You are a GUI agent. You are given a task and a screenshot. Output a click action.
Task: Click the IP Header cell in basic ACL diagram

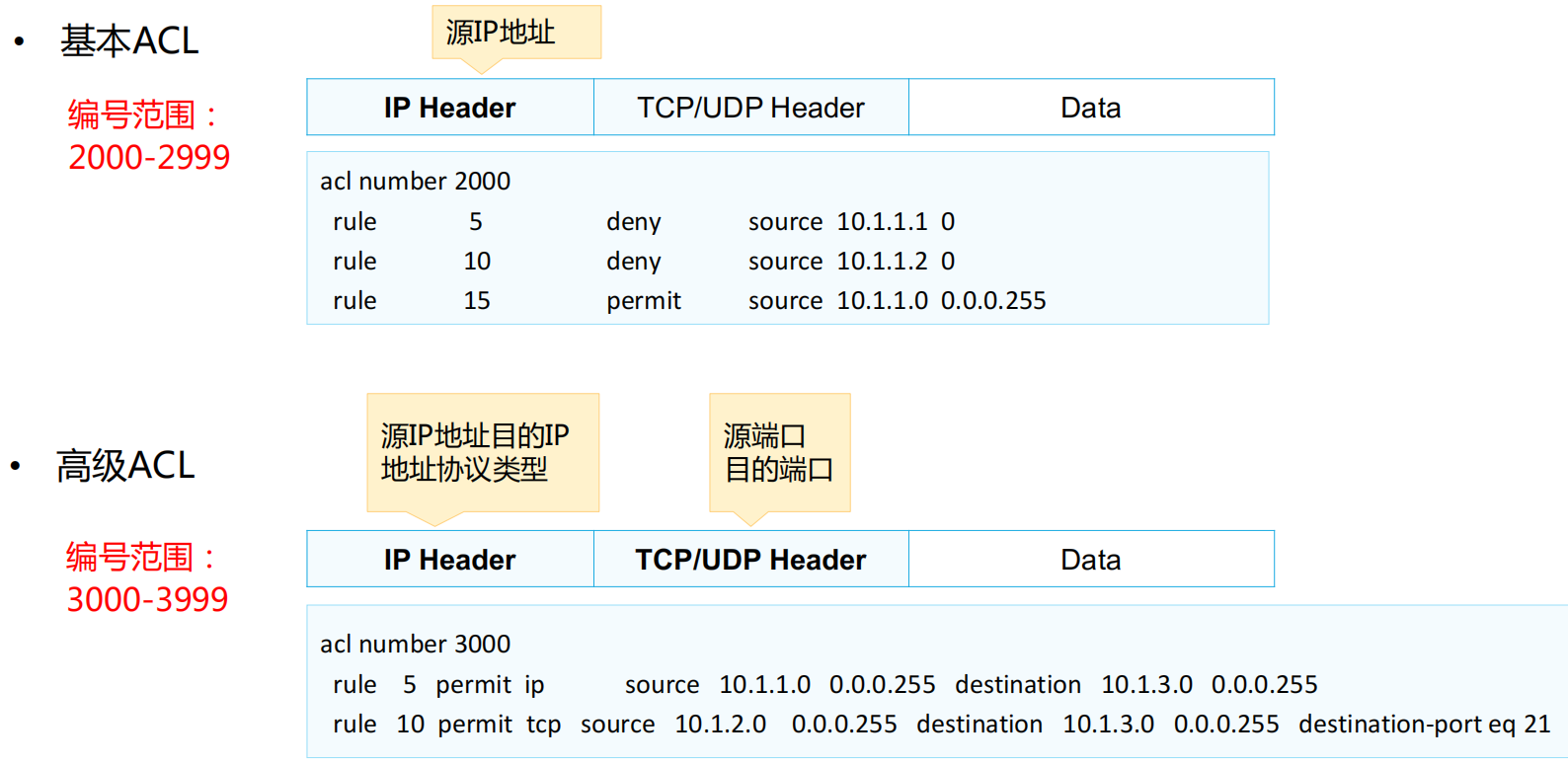pos(450,108)
